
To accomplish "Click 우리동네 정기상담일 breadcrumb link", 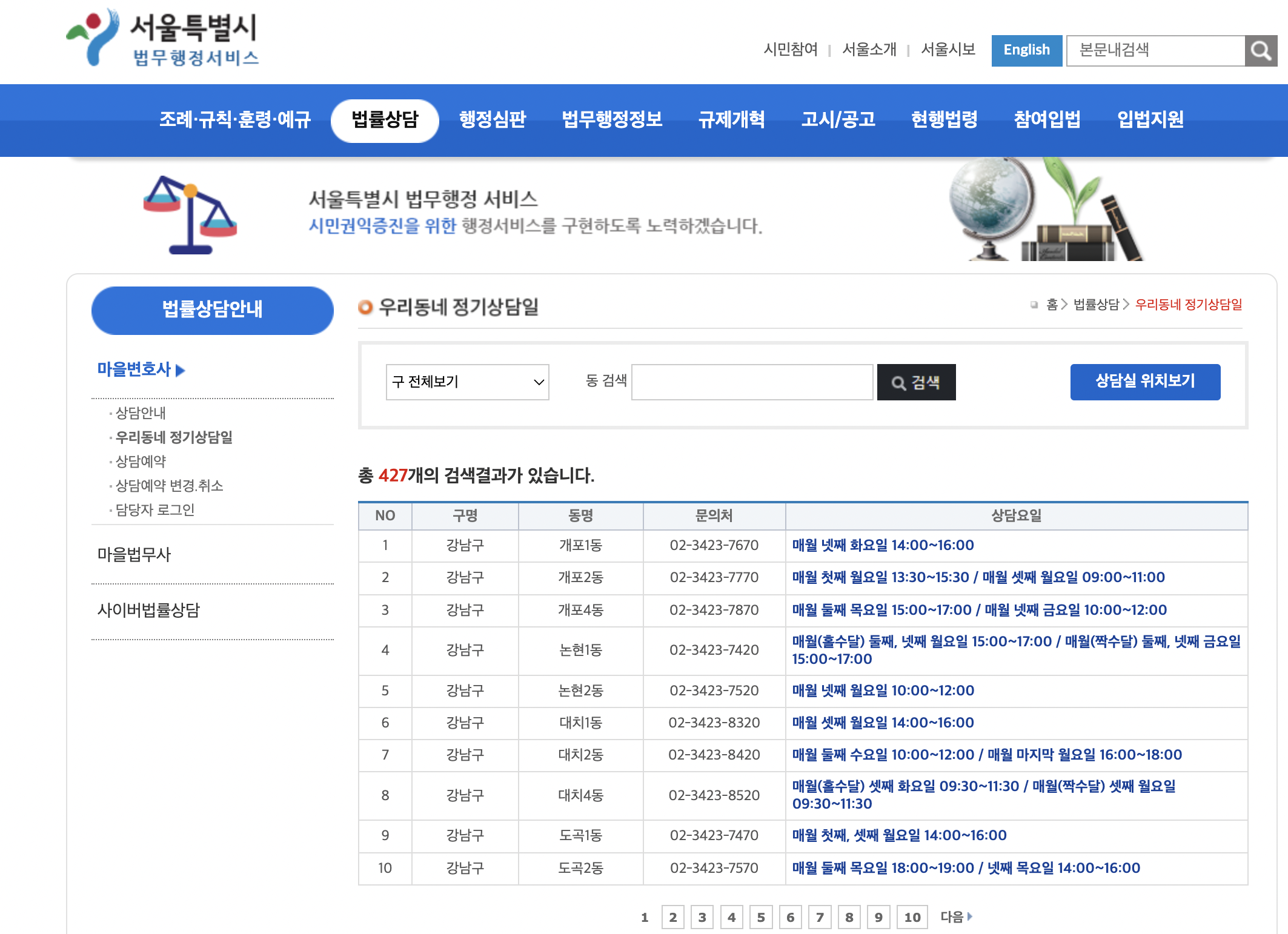I will click(x=1189, y=305).
